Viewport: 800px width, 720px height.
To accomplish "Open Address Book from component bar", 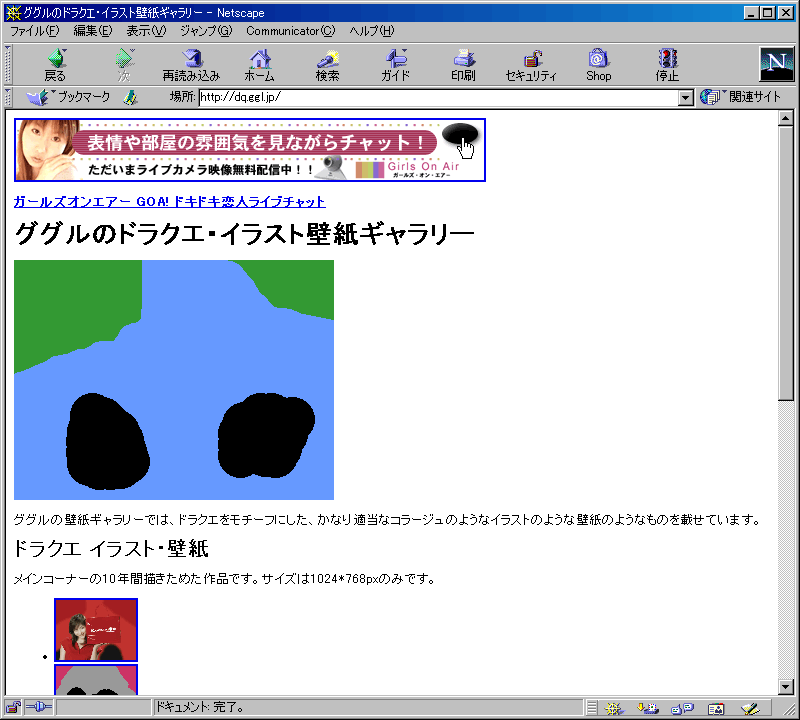I will [x=716, y=708].
